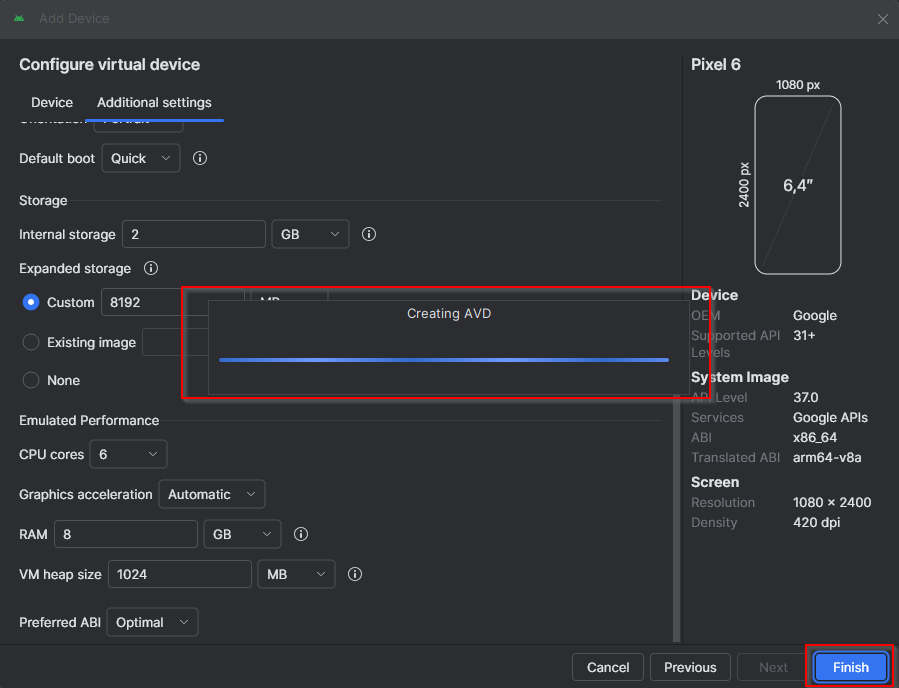
Task: Select the Existing image radio button
Action: point(31,342)
